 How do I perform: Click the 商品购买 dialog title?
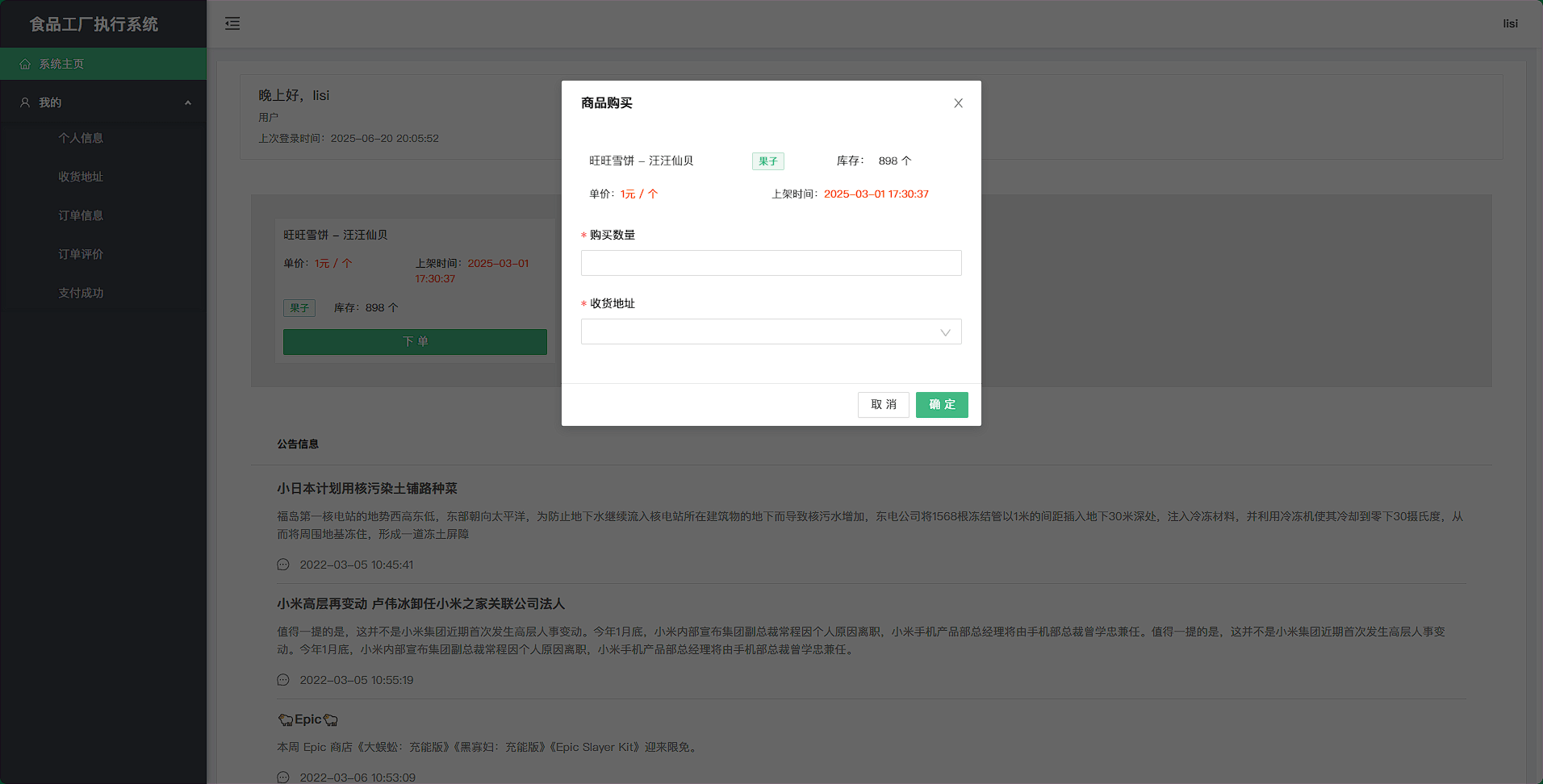(x=607, y=103)
